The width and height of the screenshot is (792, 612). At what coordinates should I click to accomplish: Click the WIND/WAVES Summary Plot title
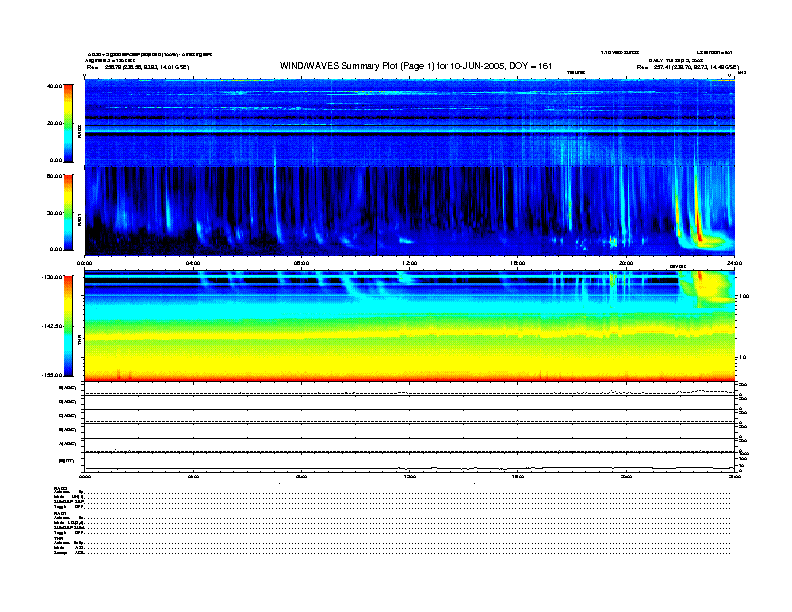pos(416,66)
